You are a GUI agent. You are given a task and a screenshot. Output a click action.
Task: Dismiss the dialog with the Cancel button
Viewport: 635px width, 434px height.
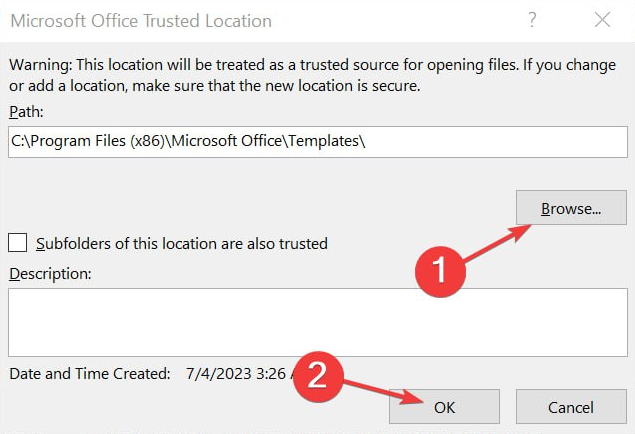point(571,406)
